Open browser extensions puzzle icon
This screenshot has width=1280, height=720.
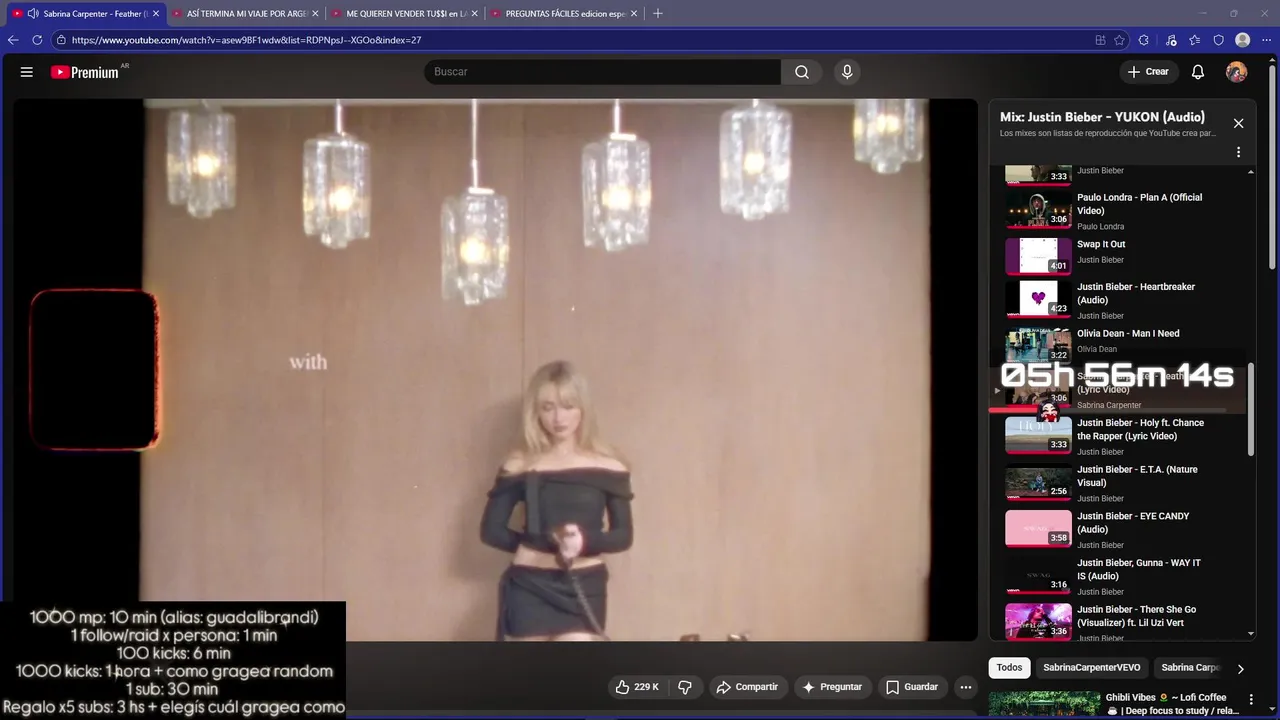point(1144,40)
